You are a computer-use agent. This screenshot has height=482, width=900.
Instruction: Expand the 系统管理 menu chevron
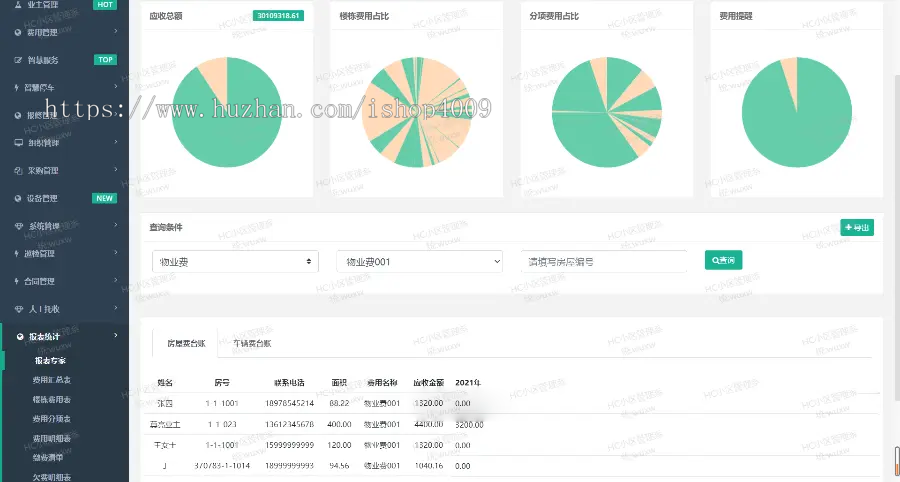(x=115, y=225)
